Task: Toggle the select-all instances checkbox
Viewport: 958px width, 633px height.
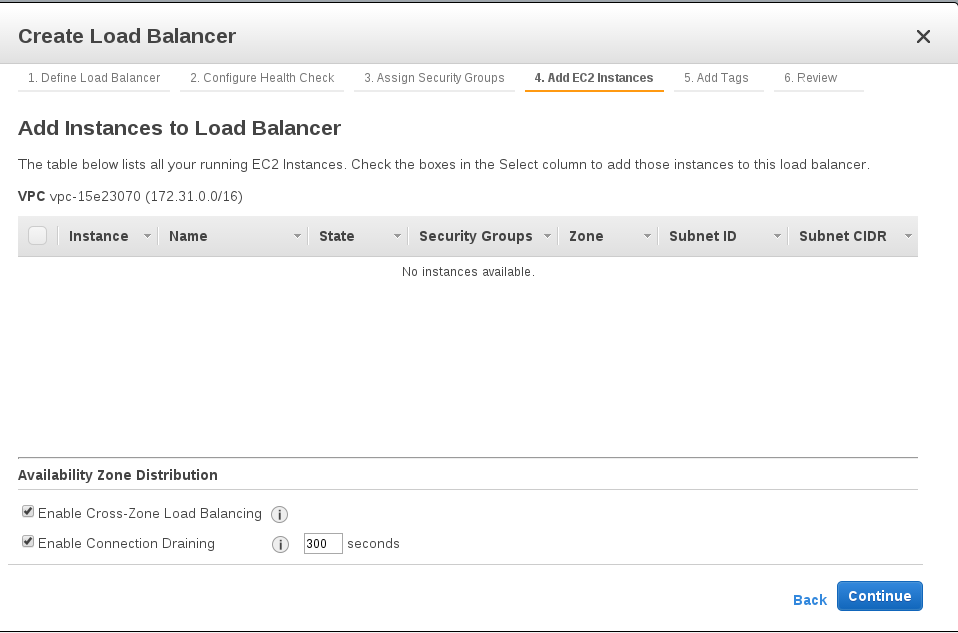Action: click(x=38, y=236)
